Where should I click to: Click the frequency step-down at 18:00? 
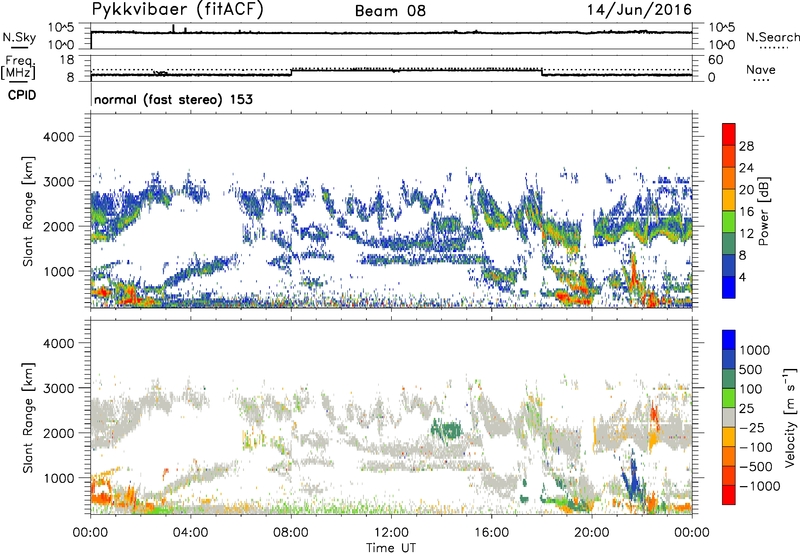pyautogui.click(x=542, y=72)
